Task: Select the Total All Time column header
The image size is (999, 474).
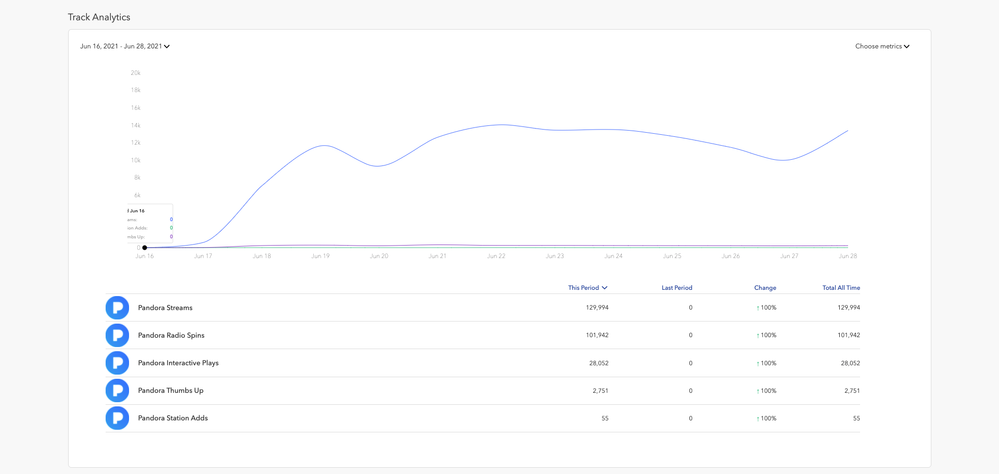Action: (841, 288)
